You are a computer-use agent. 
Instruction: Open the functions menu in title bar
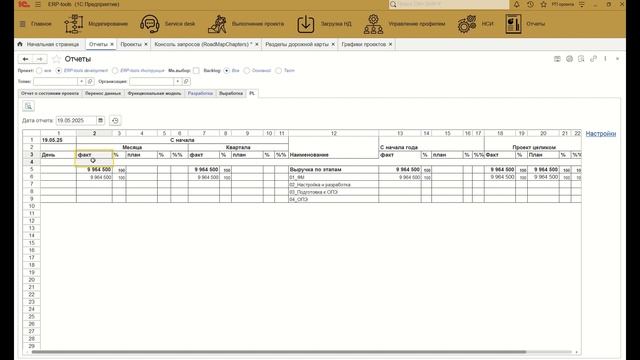pos(38,4)
